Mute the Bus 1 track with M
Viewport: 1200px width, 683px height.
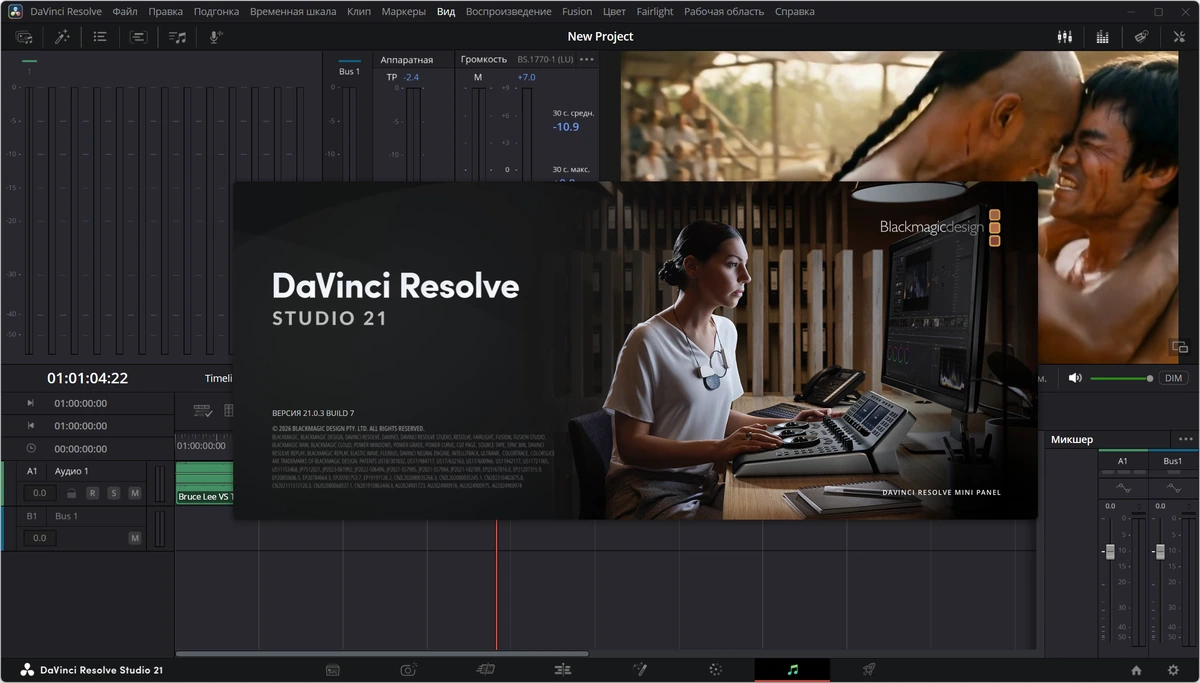(x=135, y=538)
